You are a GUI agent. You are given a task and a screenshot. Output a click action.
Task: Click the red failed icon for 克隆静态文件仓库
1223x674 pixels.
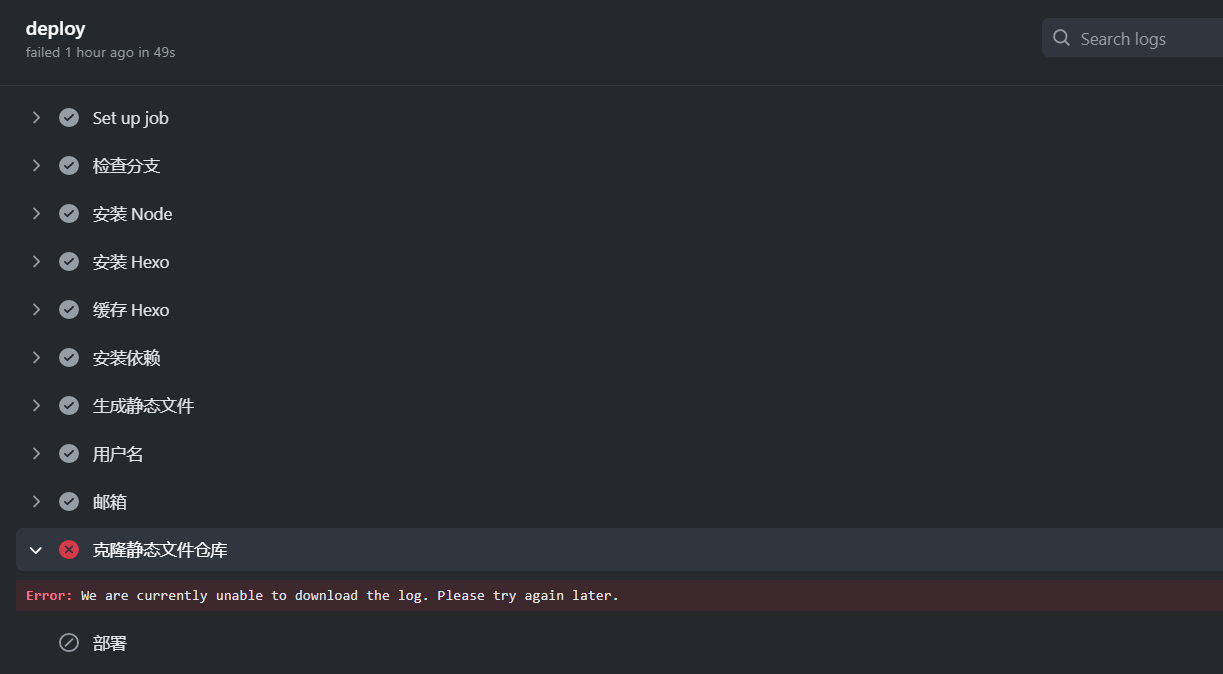[69, 550]
